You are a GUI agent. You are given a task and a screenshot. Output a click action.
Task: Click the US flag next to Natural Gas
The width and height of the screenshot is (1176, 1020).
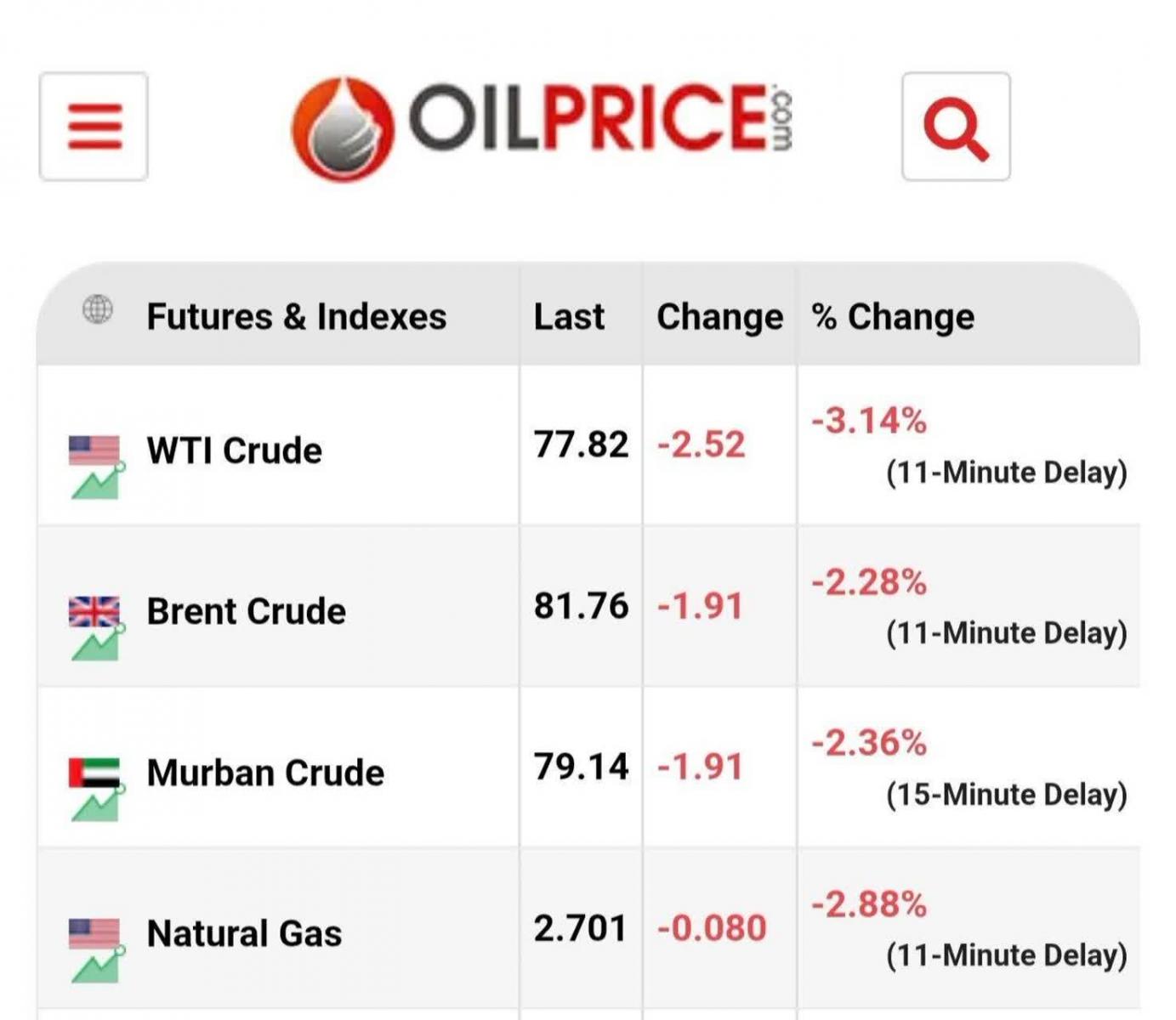[94, 933]
